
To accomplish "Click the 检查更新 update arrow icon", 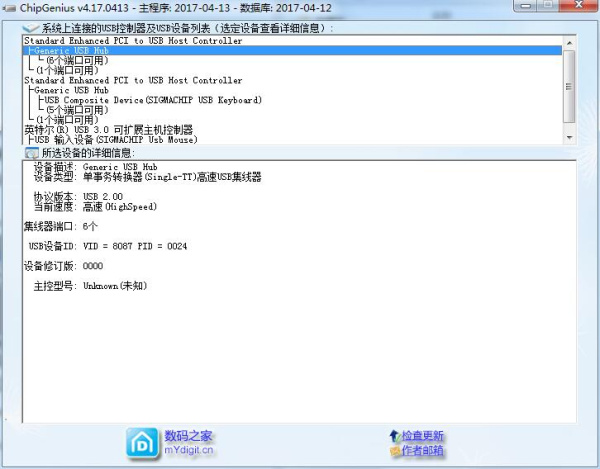I will (x=394, y=436).
